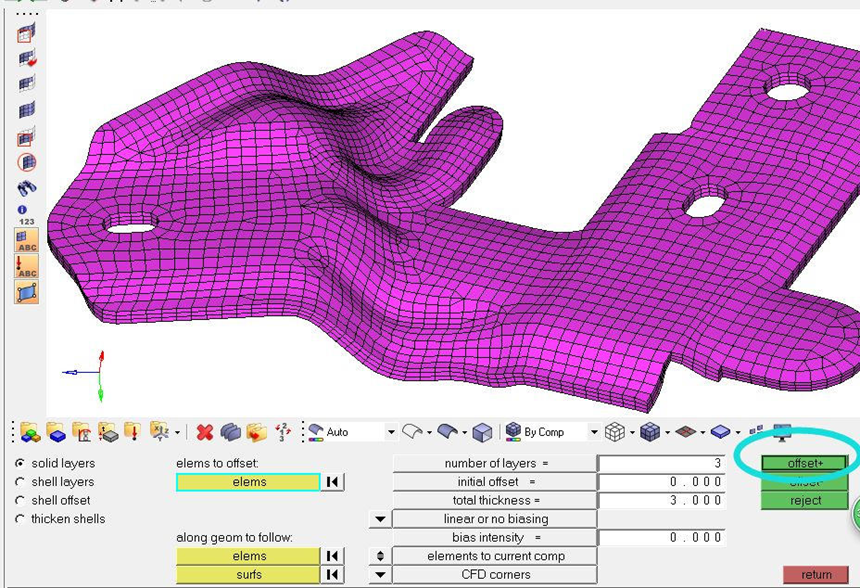The width and height of the screenshot is (860, 588).
Task: Expand the CFD corners dropdown
Action: coord(380,575)
